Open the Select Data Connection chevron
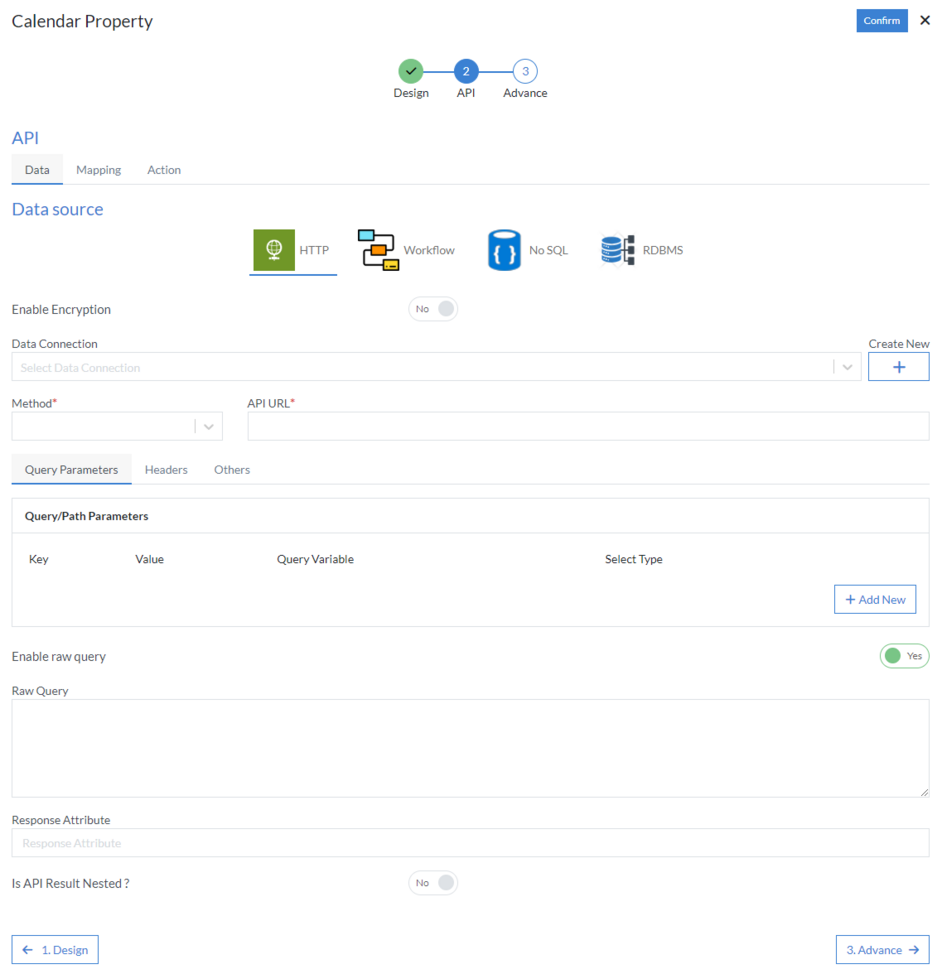 tap(847, 367)
